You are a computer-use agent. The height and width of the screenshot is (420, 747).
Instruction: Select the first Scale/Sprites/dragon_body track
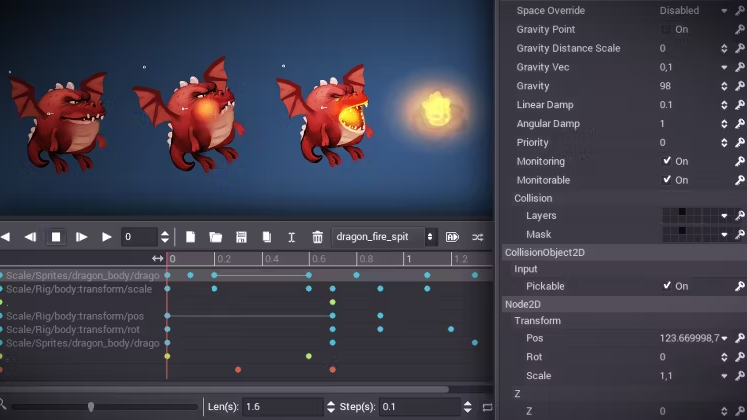tap(82, 276)
